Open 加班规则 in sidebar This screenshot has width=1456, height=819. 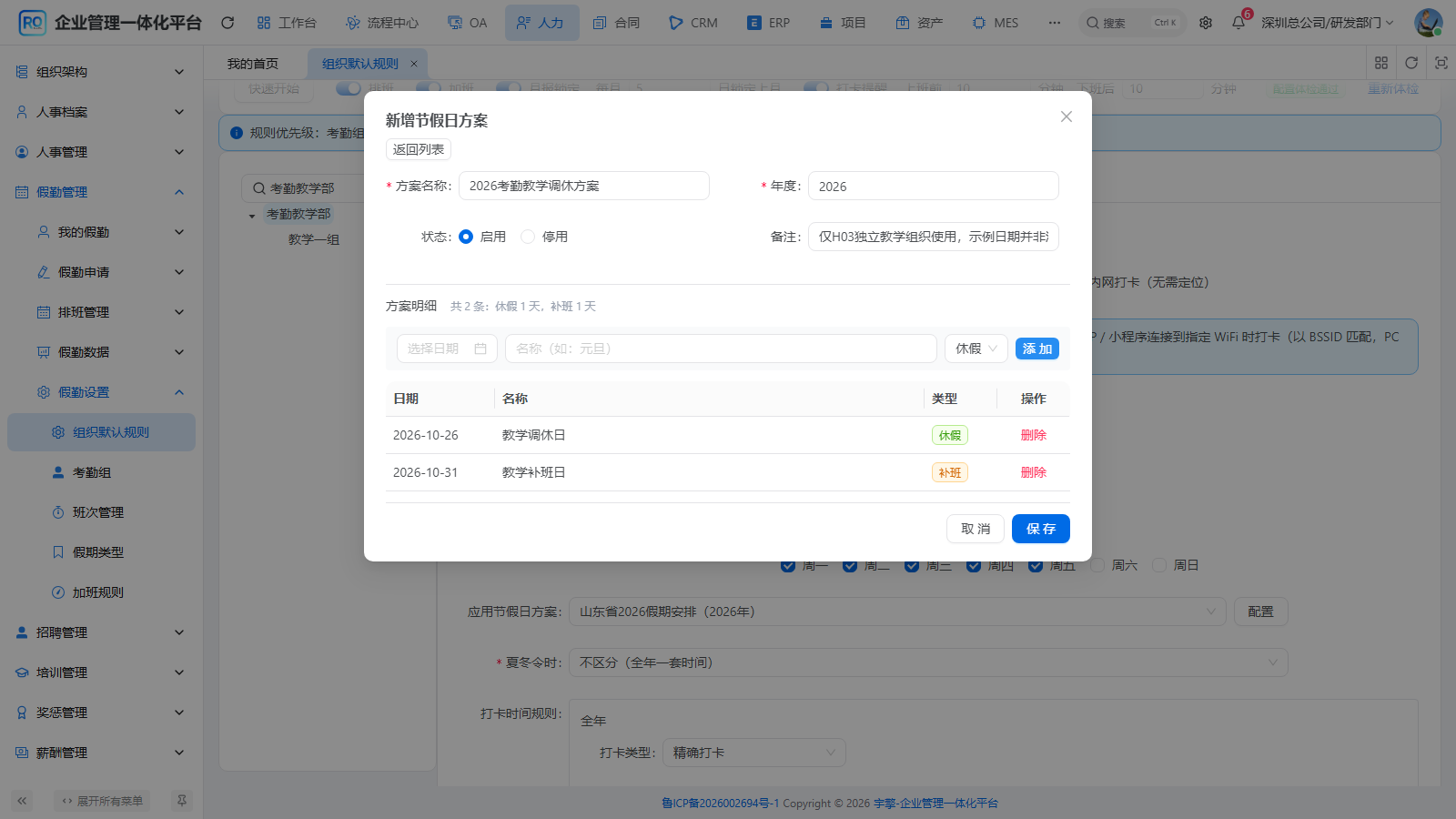(x=101, y=592)
